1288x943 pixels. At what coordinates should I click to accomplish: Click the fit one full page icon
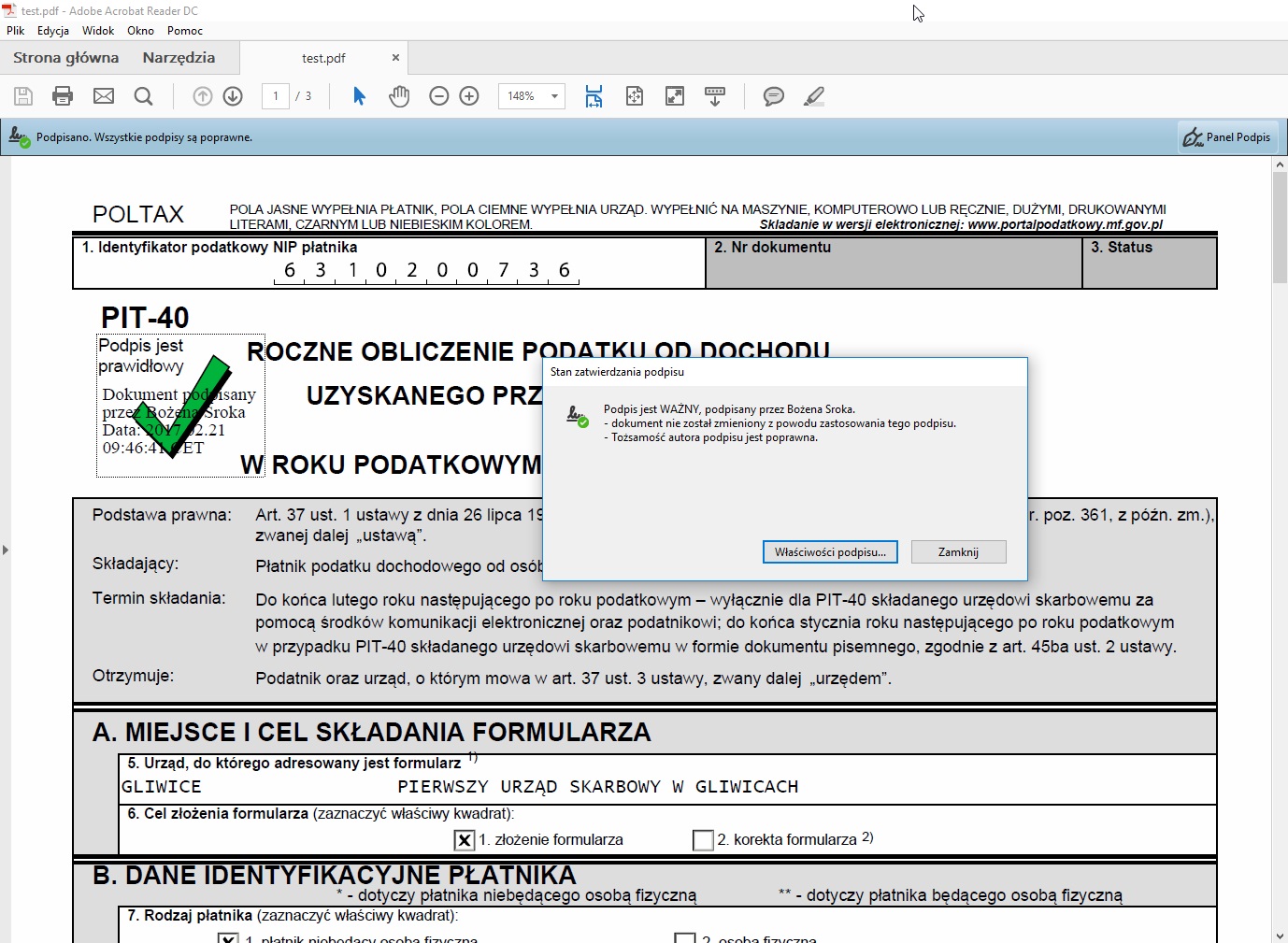[635, 95]
